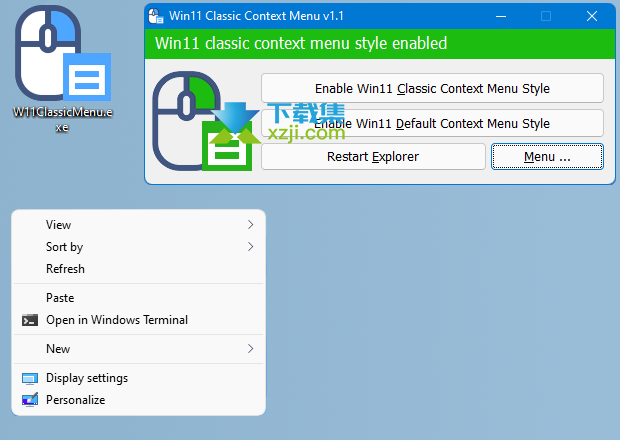Open the Sort by submenu

click(138, 247)
